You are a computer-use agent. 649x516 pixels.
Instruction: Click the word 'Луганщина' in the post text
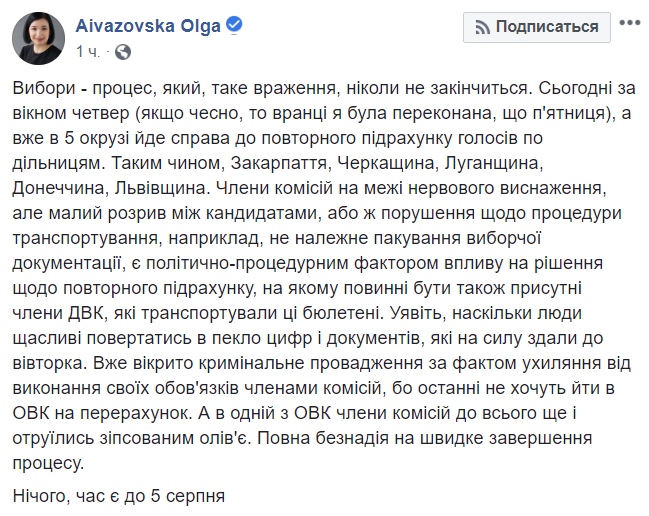tap(493, 163)
